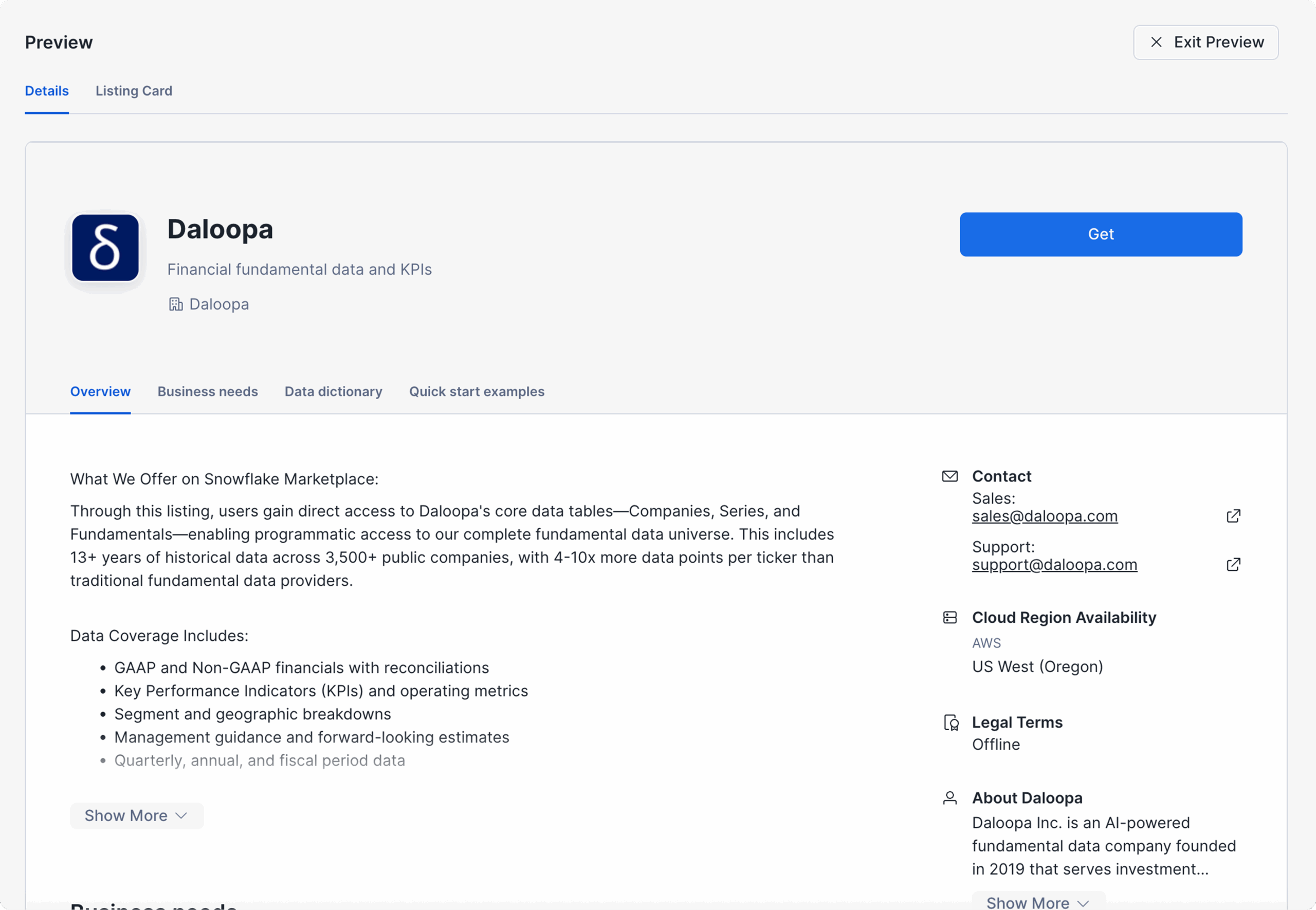Expand overview with Show More button
The image size is (1316, 910).
pyautogui.click(x=136, y=816)
